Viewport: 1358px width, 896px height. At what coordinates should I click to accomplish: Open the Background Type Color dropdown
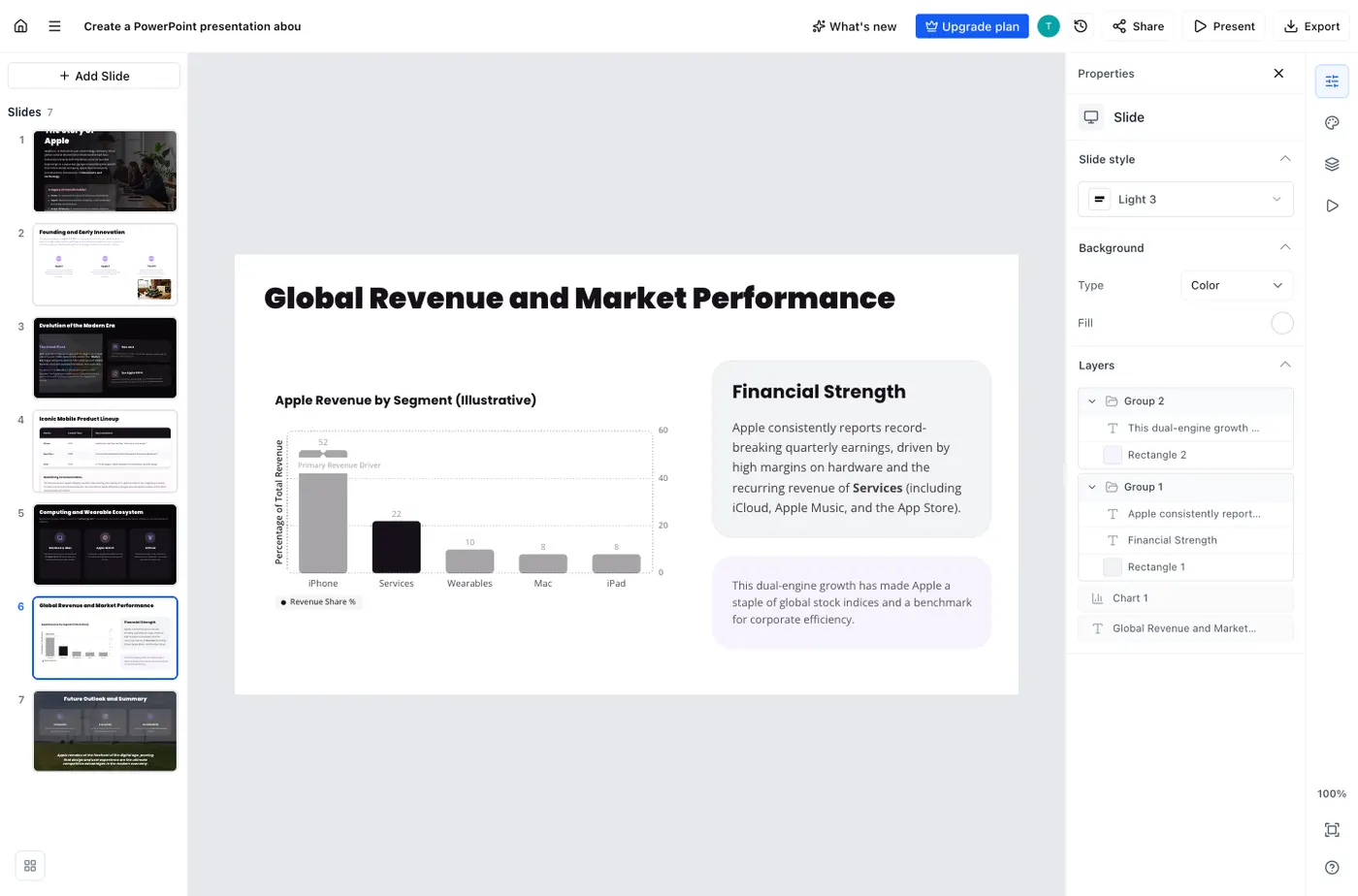tap(1237, 285)
